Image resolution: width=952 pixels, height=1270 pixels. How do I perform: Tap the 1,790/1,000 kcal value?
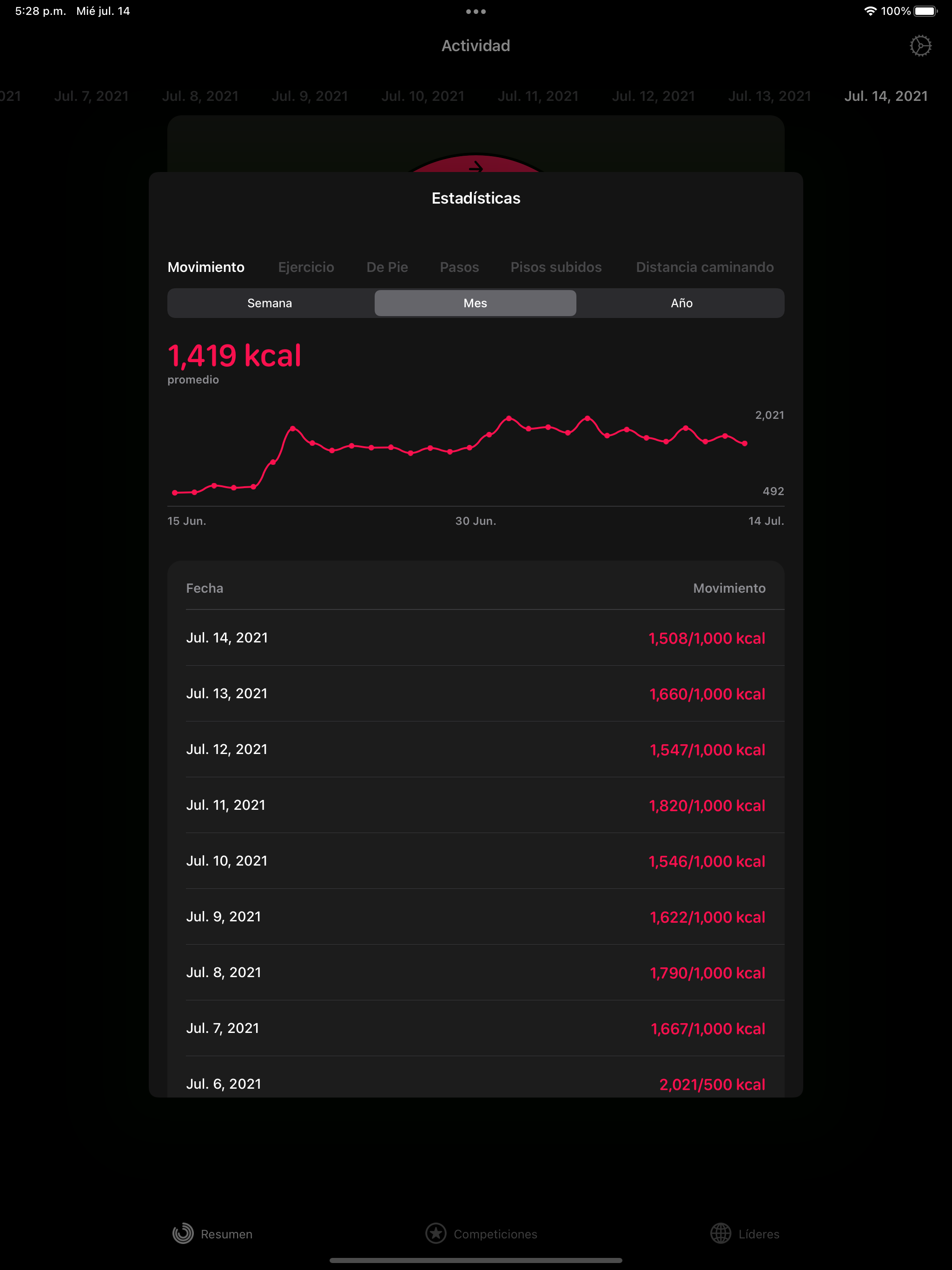pos(707,972)
